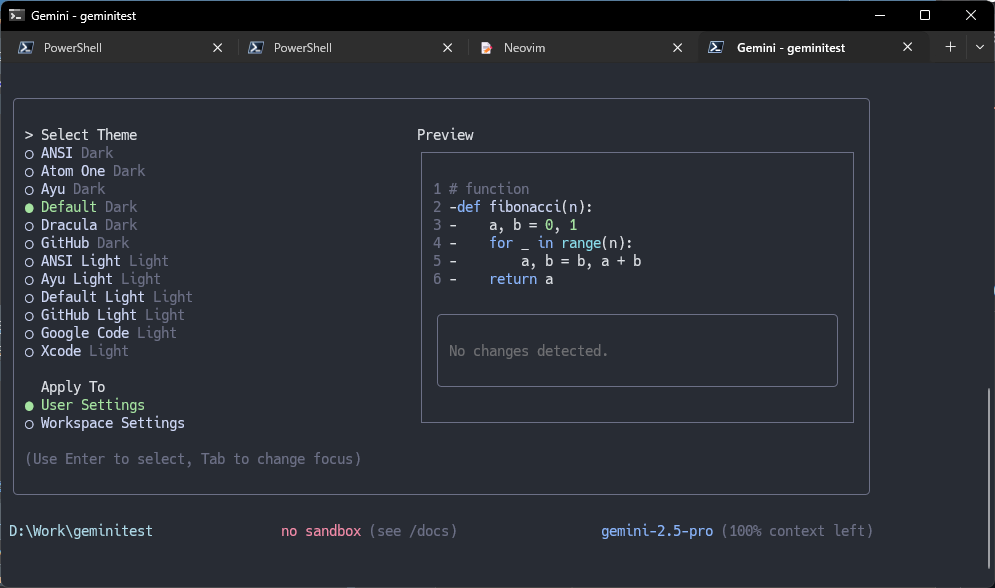Viewport: 995px width, 588px height.
Task: Expand the new tab profile dropdown
Action: (x=979, y=47)
